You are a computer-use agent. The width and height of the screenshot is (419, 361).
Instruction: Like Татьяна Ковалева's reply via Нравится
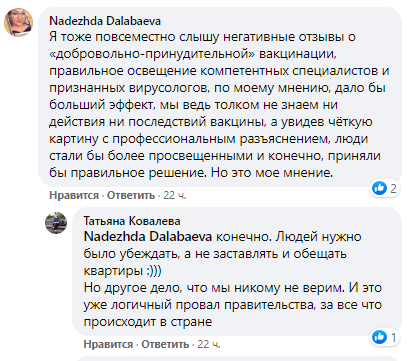pos(108,344)
